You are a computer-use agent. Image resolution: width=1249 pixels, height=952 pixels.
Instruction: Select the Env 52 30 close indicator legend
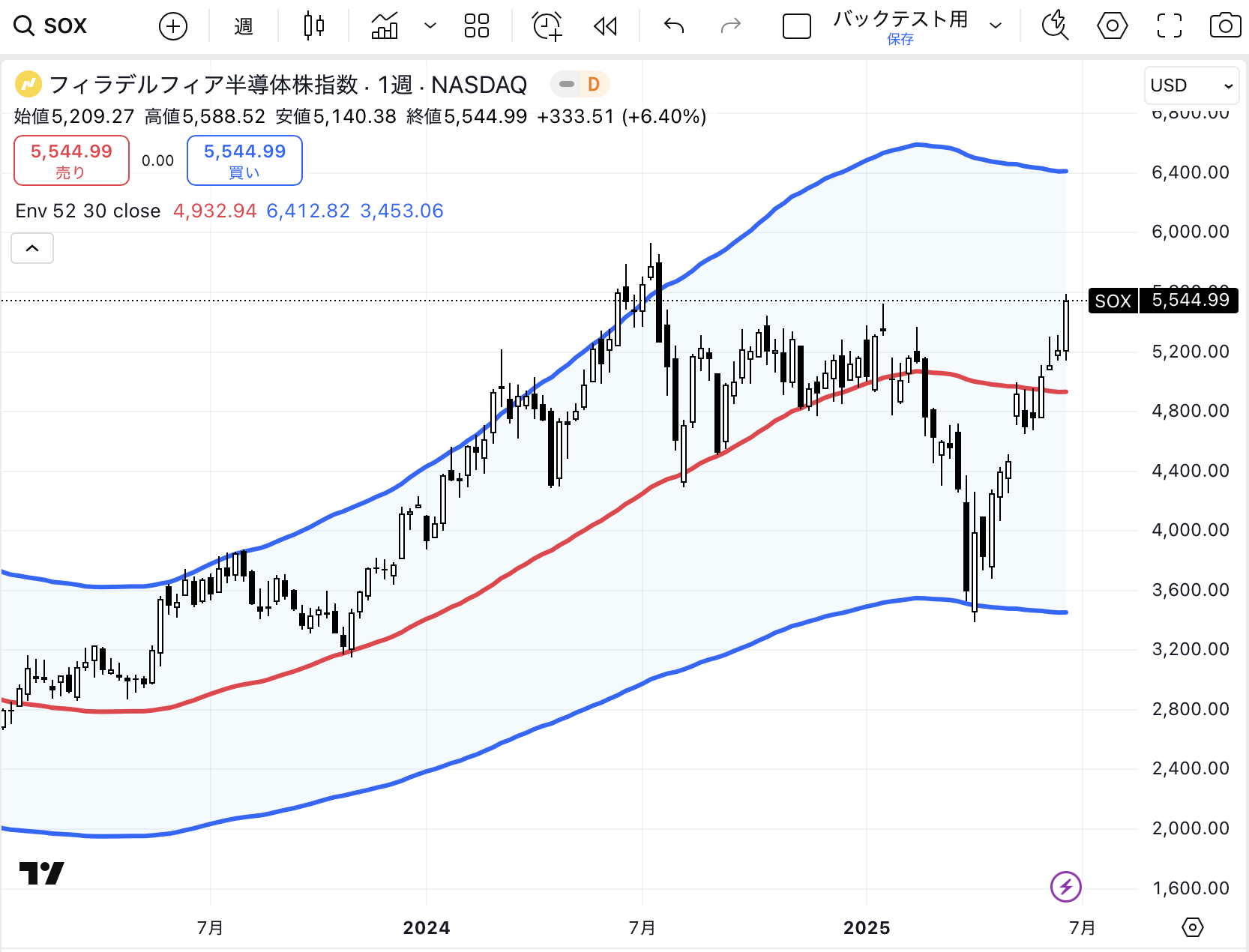[x=88, y=211]
